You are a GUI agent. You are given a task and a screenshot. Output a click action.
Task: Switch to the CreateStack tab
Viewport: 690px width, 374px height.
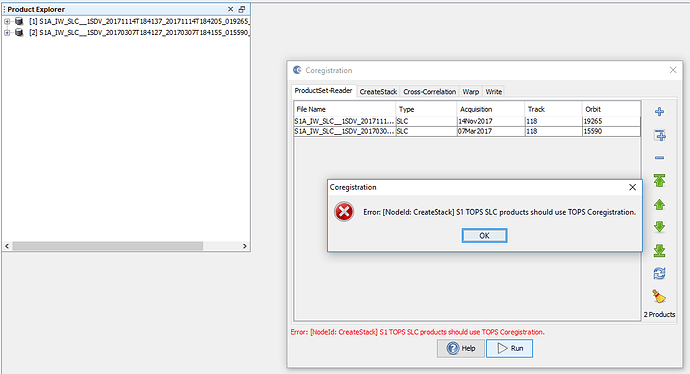[378, 92]
